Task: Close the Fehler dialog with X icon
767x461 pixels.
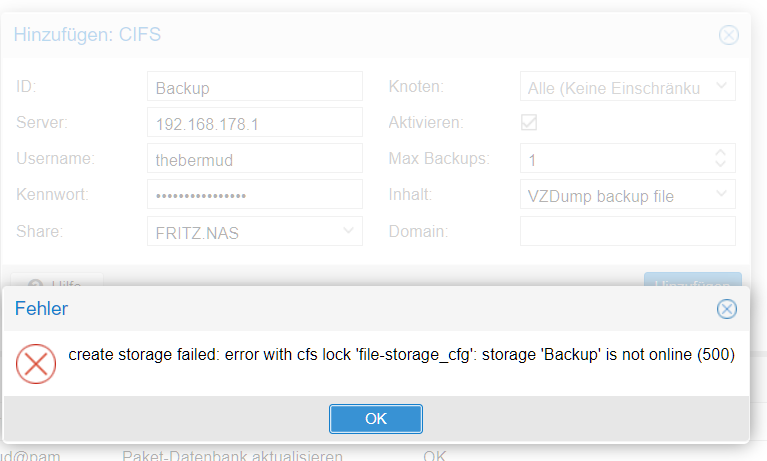Action: pyautogui.click(x=726, y=309)
